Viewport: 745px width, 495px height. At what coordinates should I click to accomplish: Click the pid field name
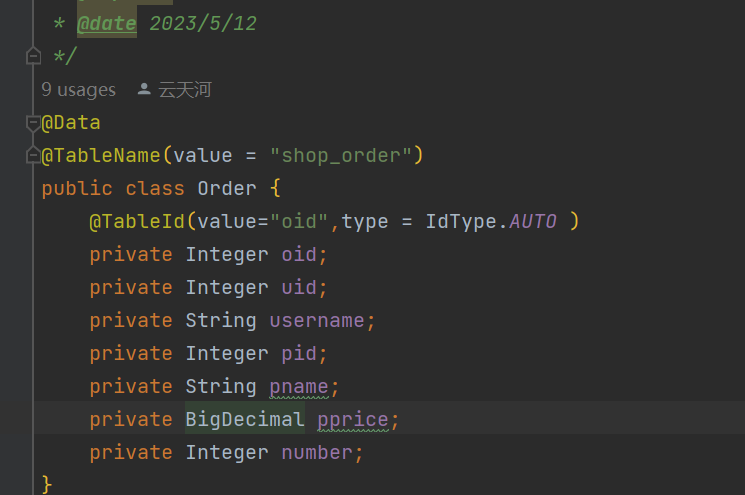(299, 353)
